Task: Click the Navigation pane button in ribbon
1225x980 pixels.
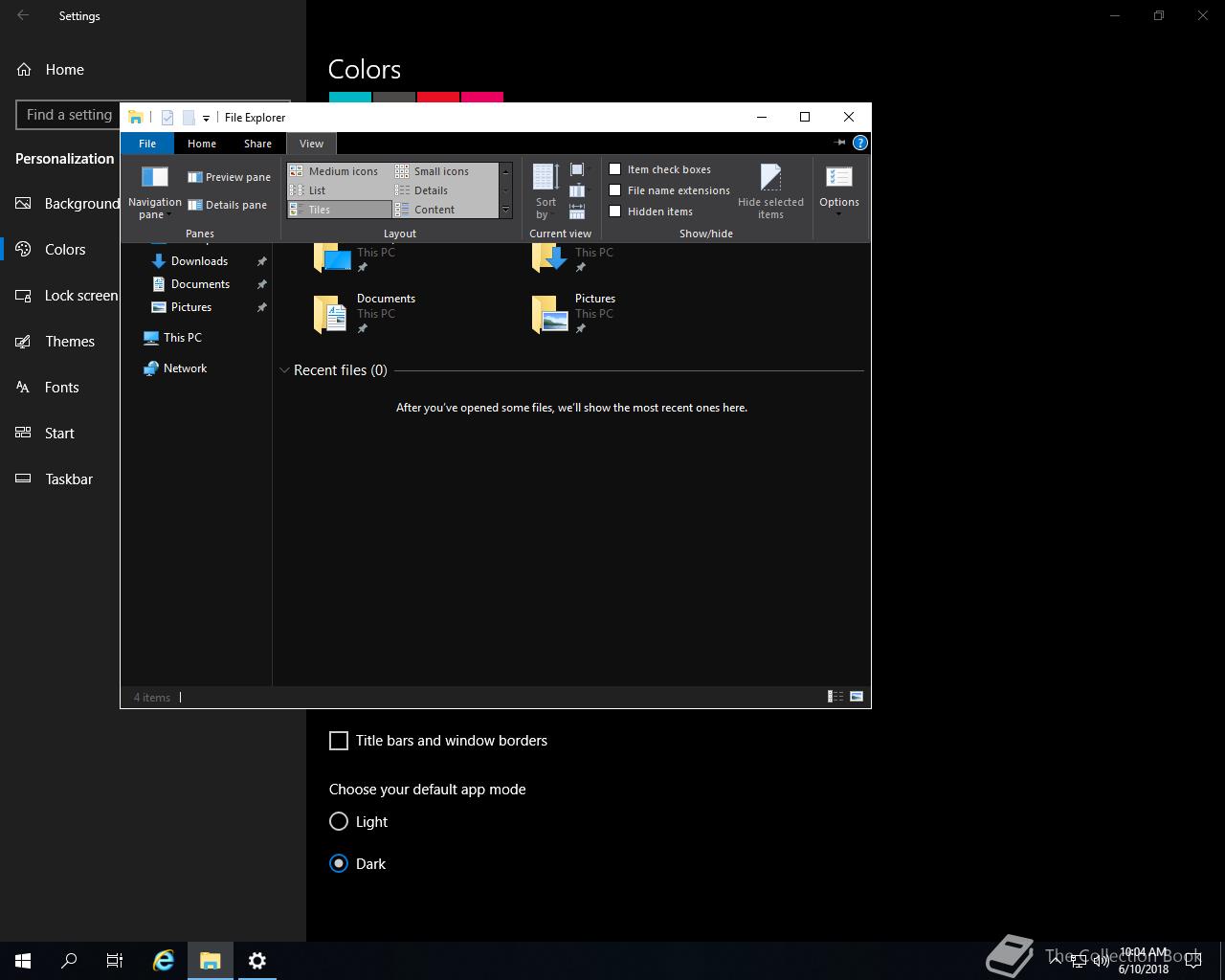Action: point(154,191)
